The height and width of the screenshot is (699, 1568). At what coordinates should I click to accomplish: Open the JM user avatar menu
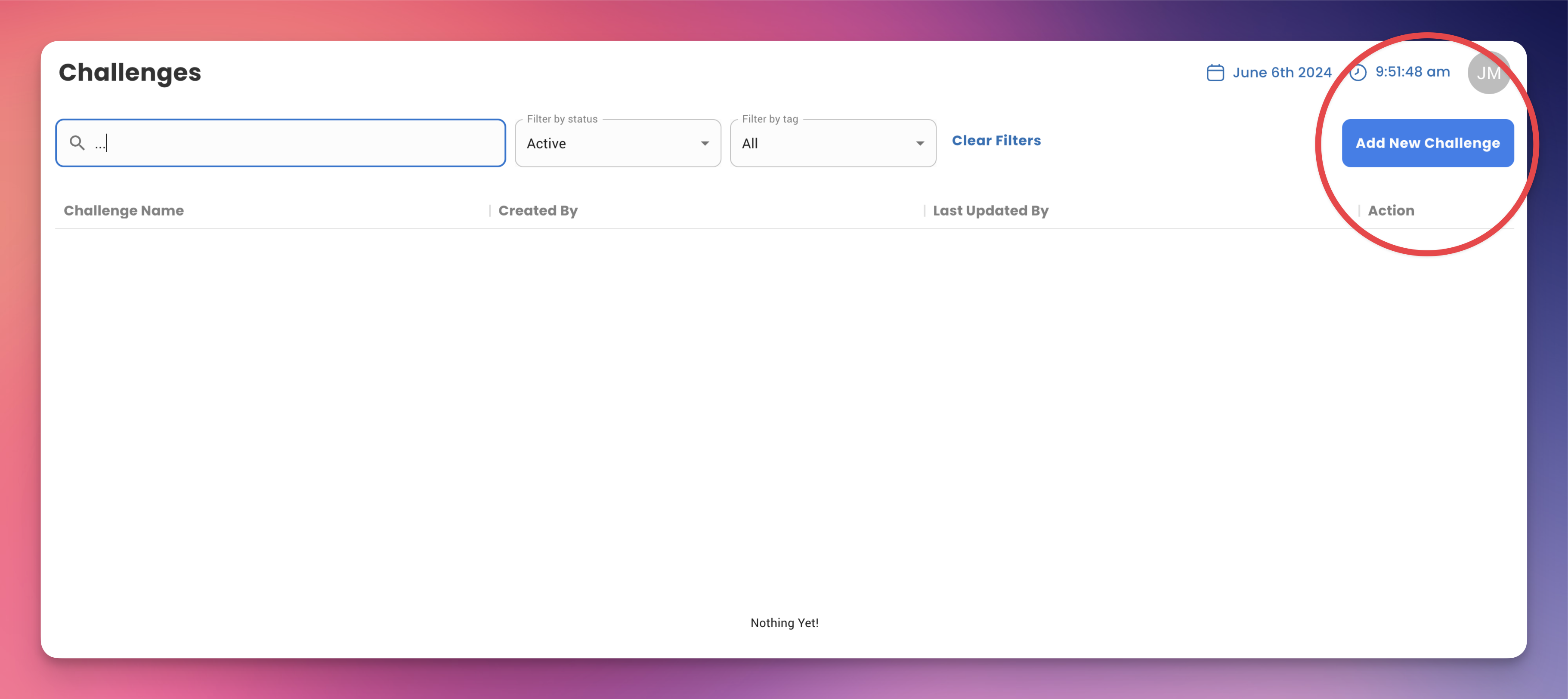(x=1488, y=73)
